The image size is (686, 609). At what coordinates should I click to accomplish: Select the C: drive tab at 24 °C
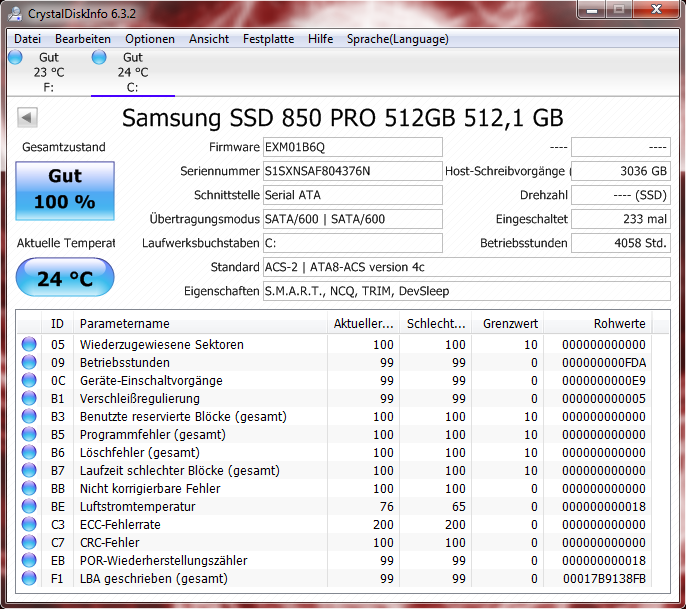click(133, 72)
